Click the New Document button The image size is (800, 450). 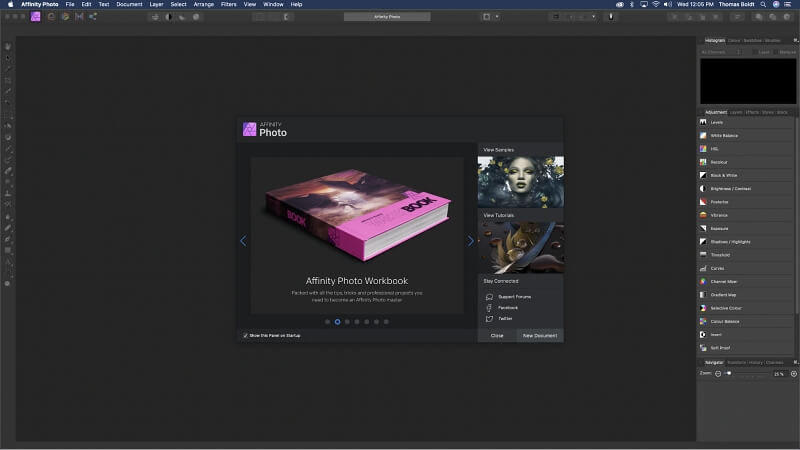(x=540, y=336)
